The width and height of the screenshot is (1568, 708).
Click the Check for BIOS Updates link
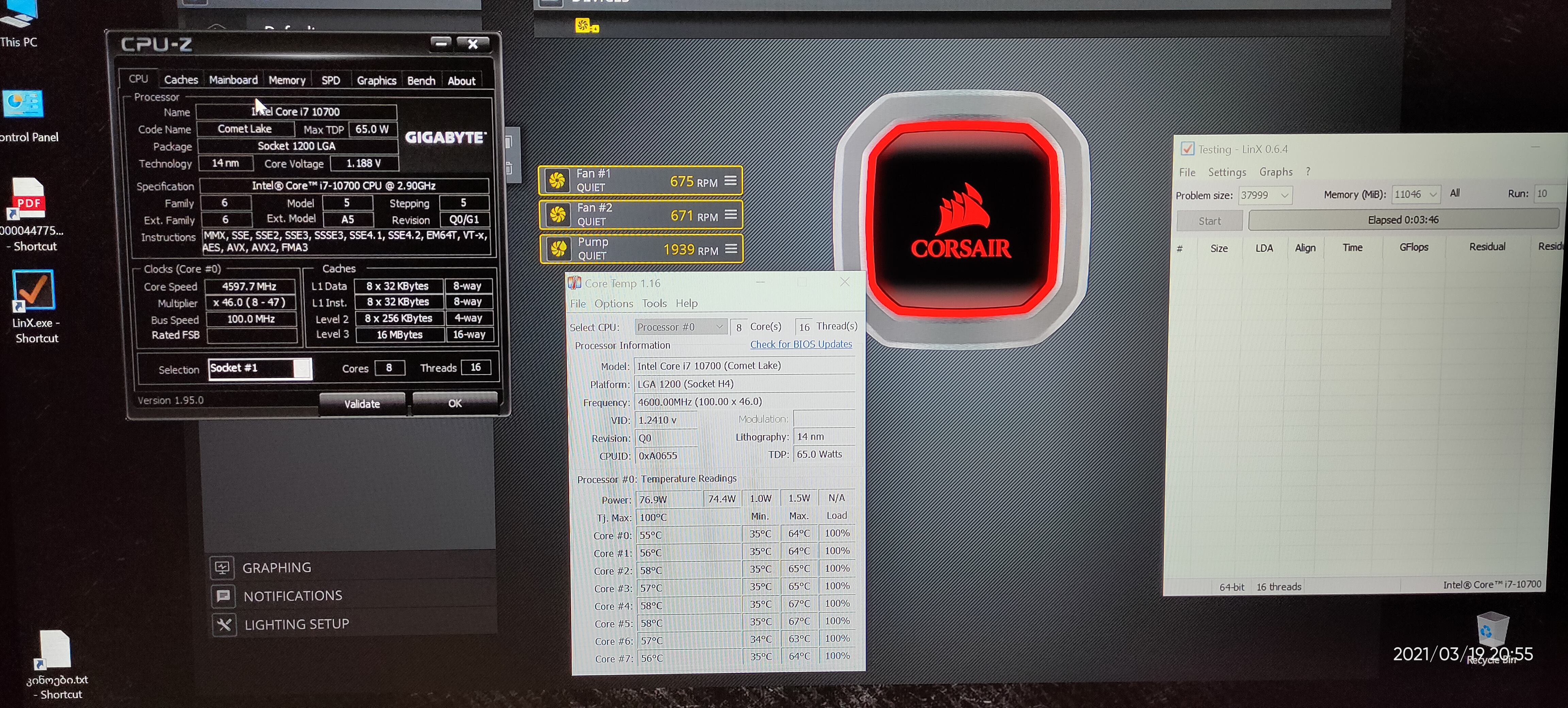(x=800, y=344)
